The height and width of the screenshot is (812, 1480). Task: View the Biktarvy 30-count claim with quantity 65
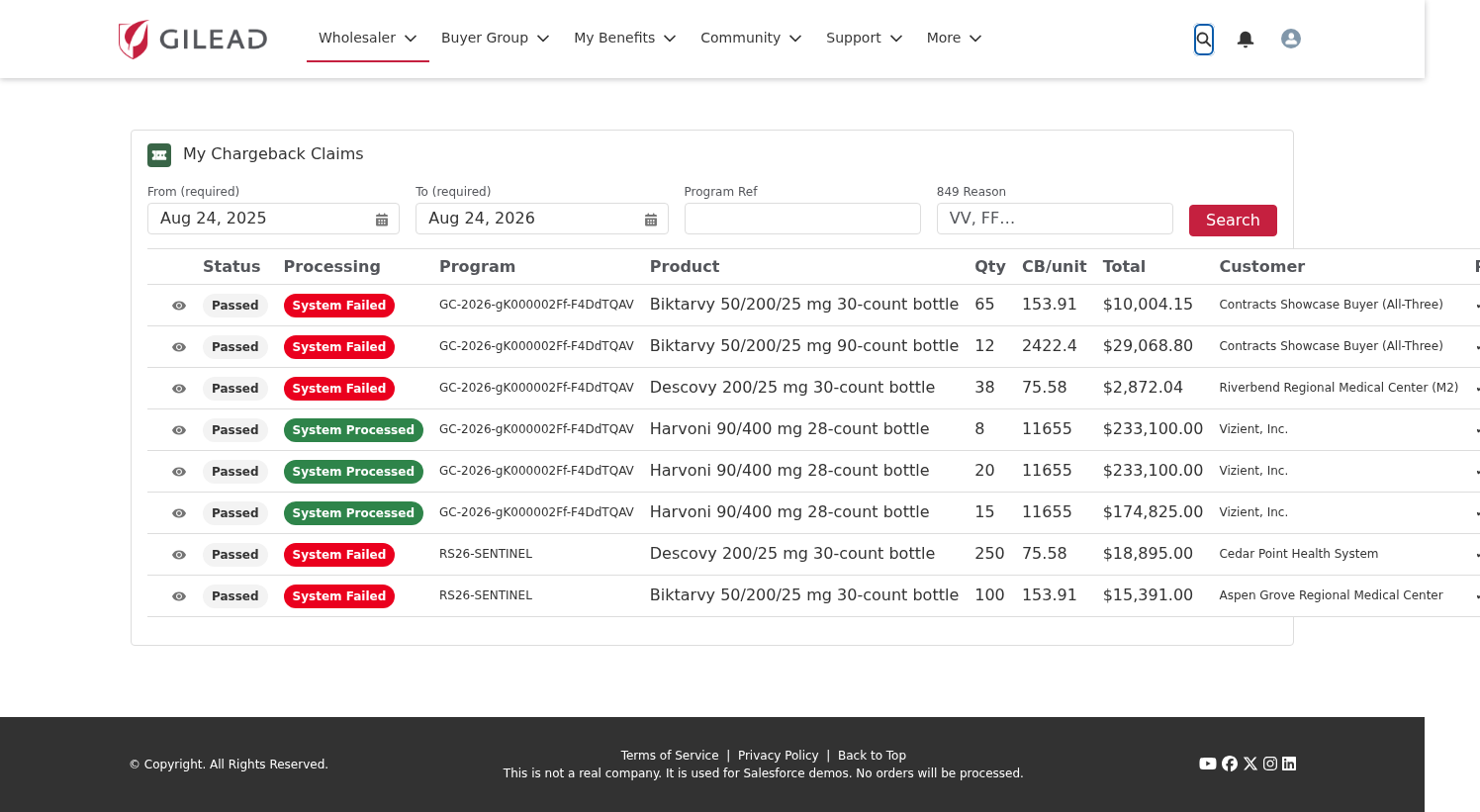pos(179,306)
